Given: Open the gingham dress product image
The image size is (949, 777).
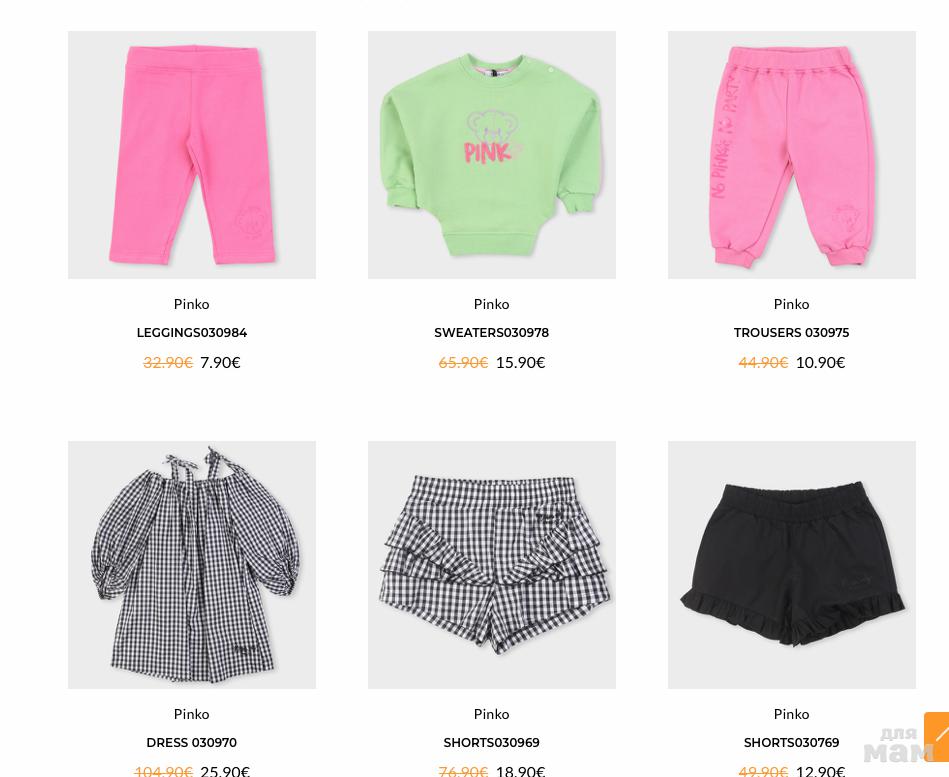Looking at the screenshot, I should pos(192,565).
